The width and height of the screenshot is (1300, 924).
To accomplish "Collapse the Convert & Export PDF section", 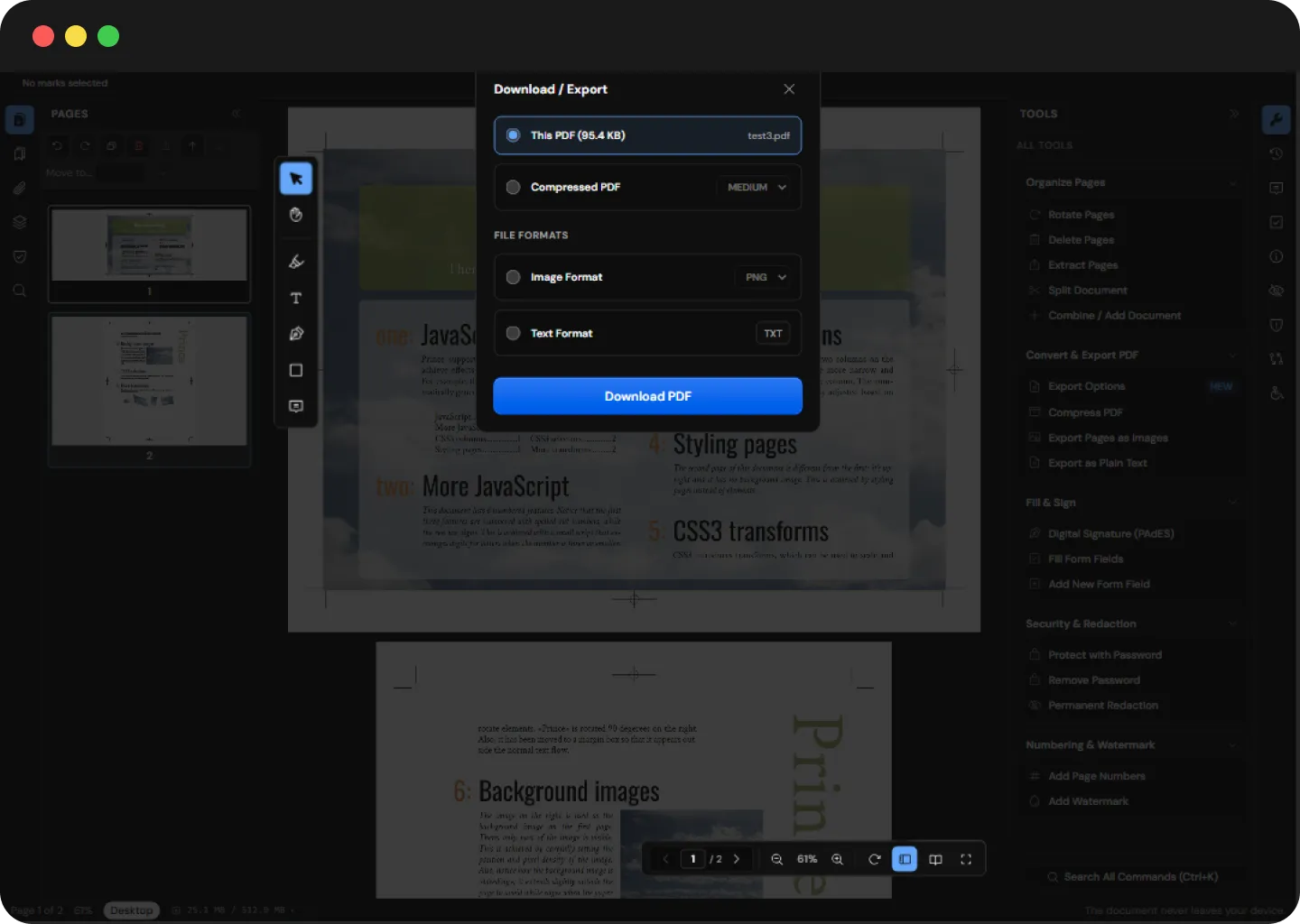I will tap(1232, 356).
